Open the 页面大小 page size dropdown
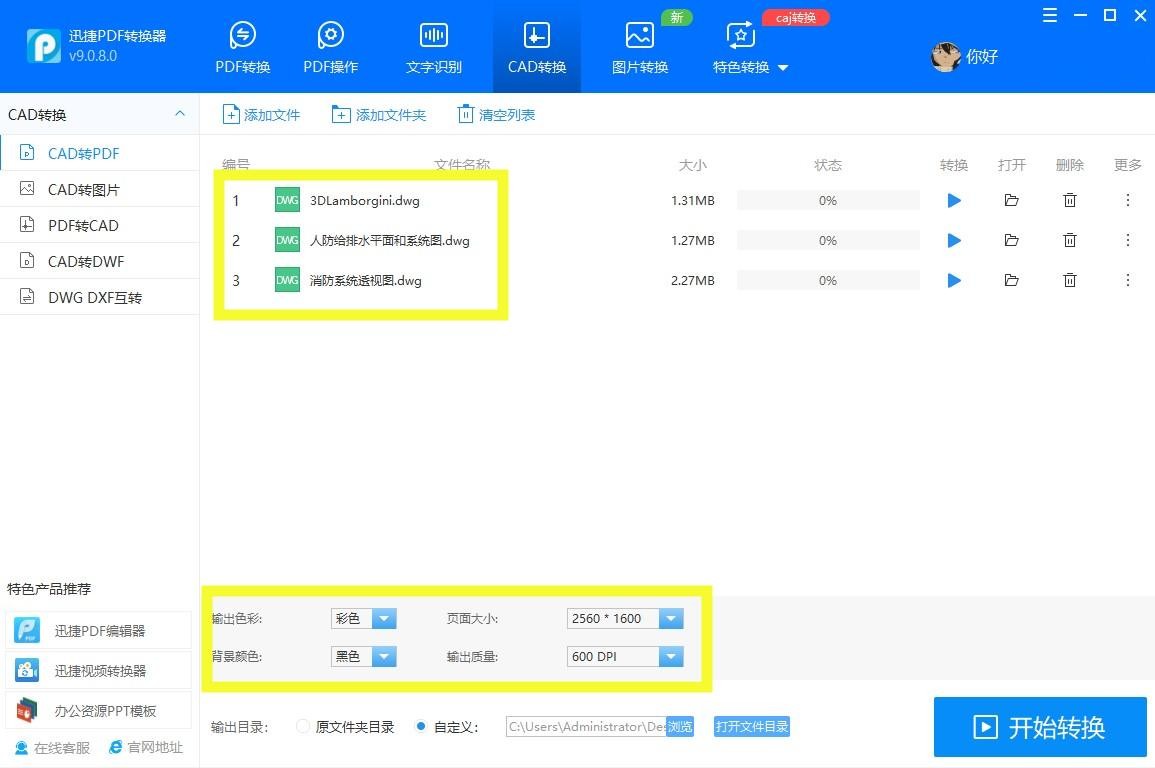 671,618
